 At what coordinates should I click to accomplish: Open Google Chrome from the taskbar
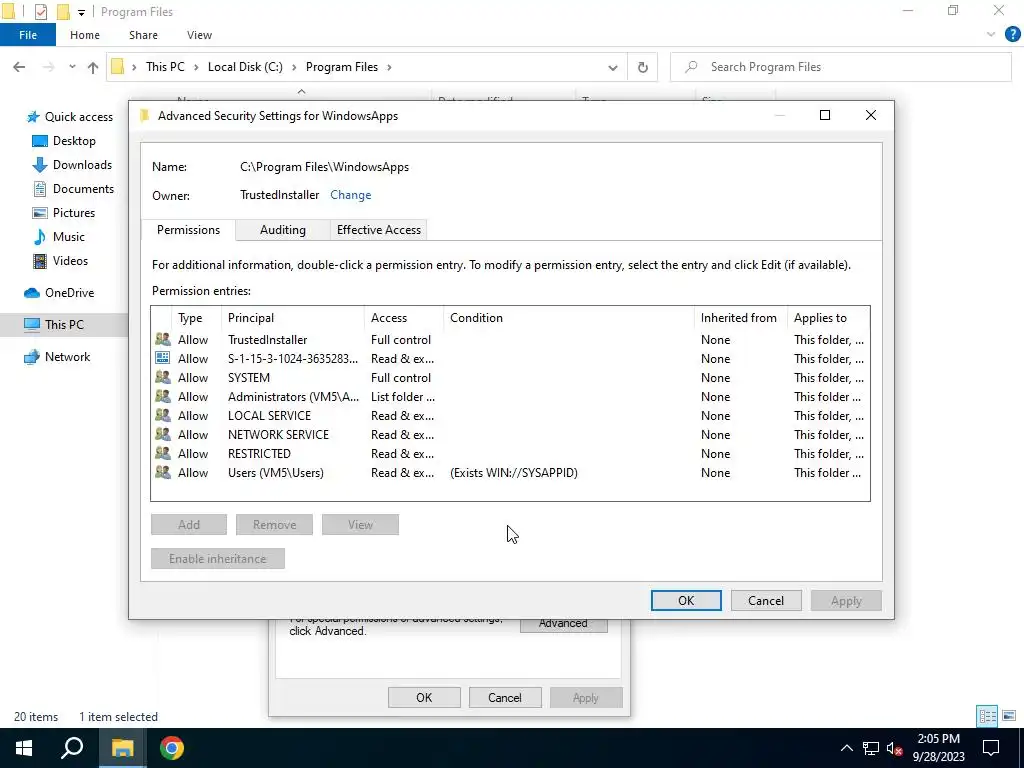pos(172,748)
